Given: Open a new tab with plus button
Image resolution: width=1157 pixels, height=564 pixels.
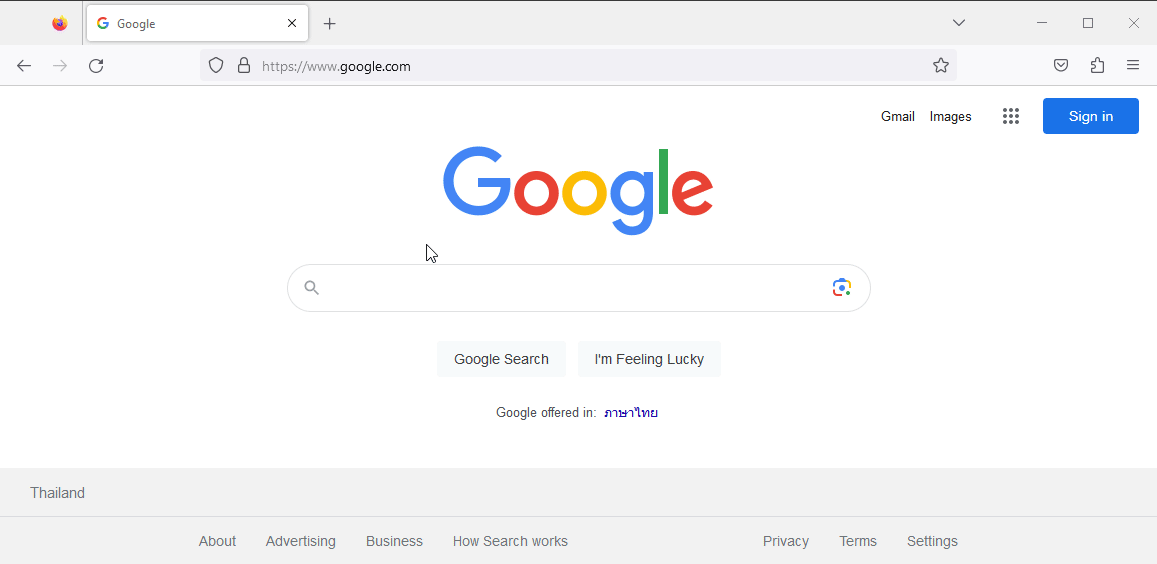Looking at the screenshot, I should [x=330, y=24].
